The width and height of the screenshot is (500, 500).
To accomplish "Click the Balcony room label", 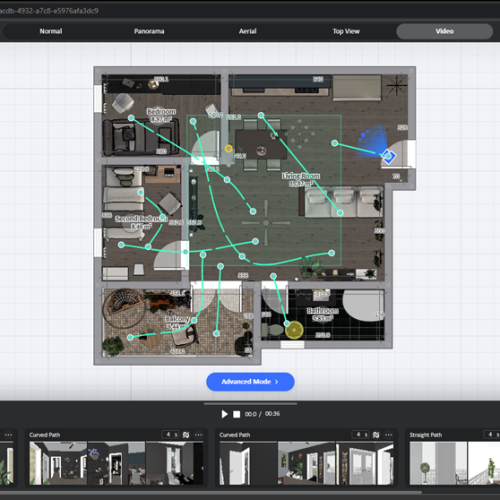I will tap(177, 319).
